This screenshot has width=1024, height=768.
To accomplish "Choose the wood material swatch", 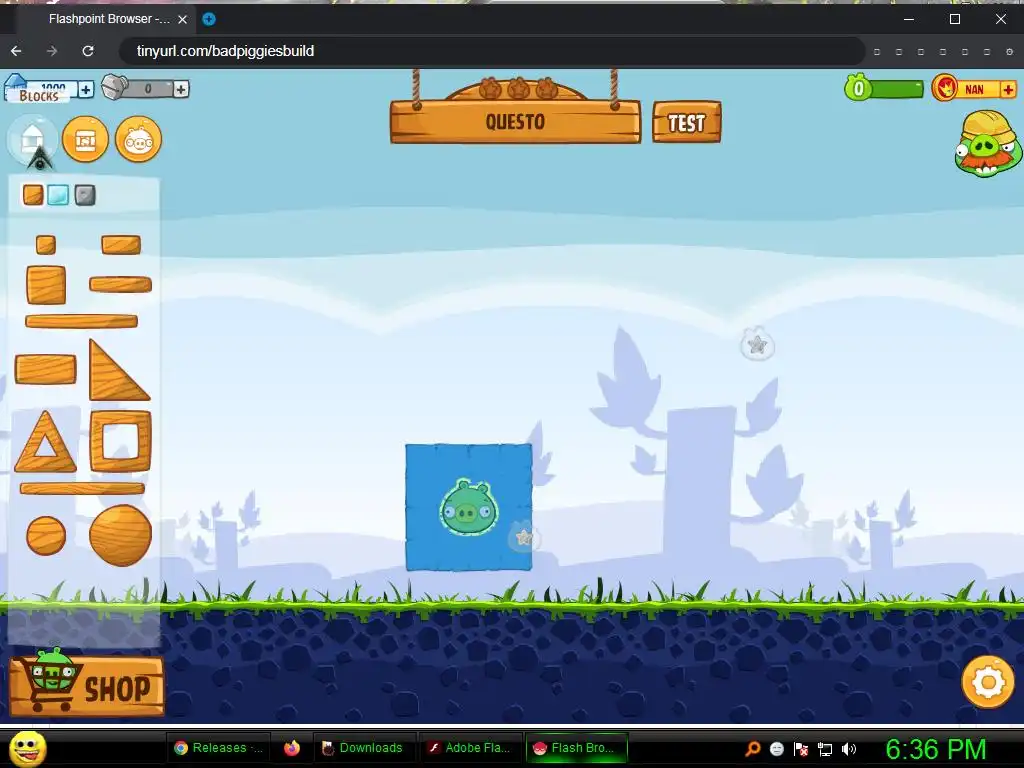I will point(33,195).
